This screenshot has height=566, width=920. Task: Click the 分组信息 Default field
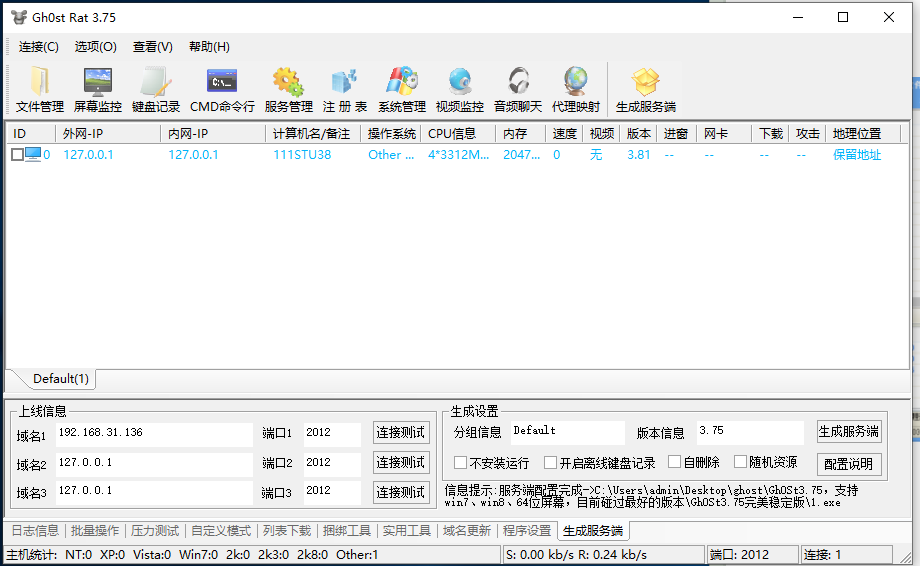(567, 432)
